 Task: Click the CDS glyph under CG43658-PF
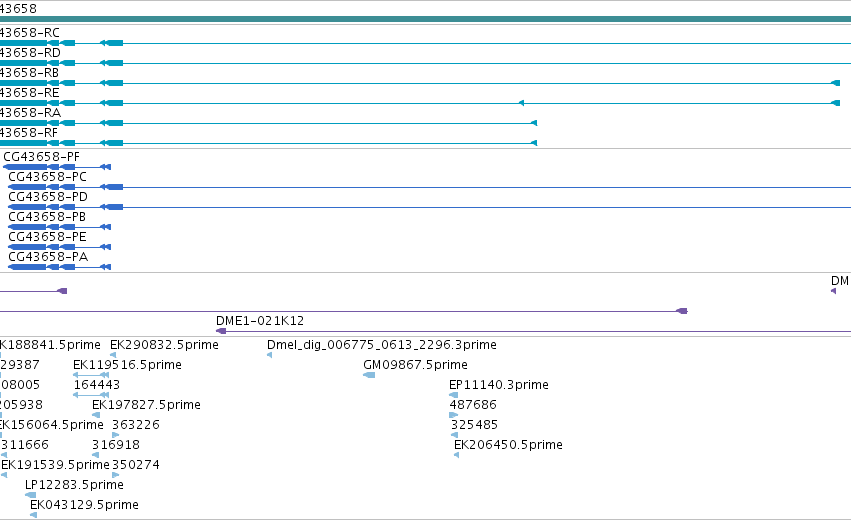coord(57,167)
